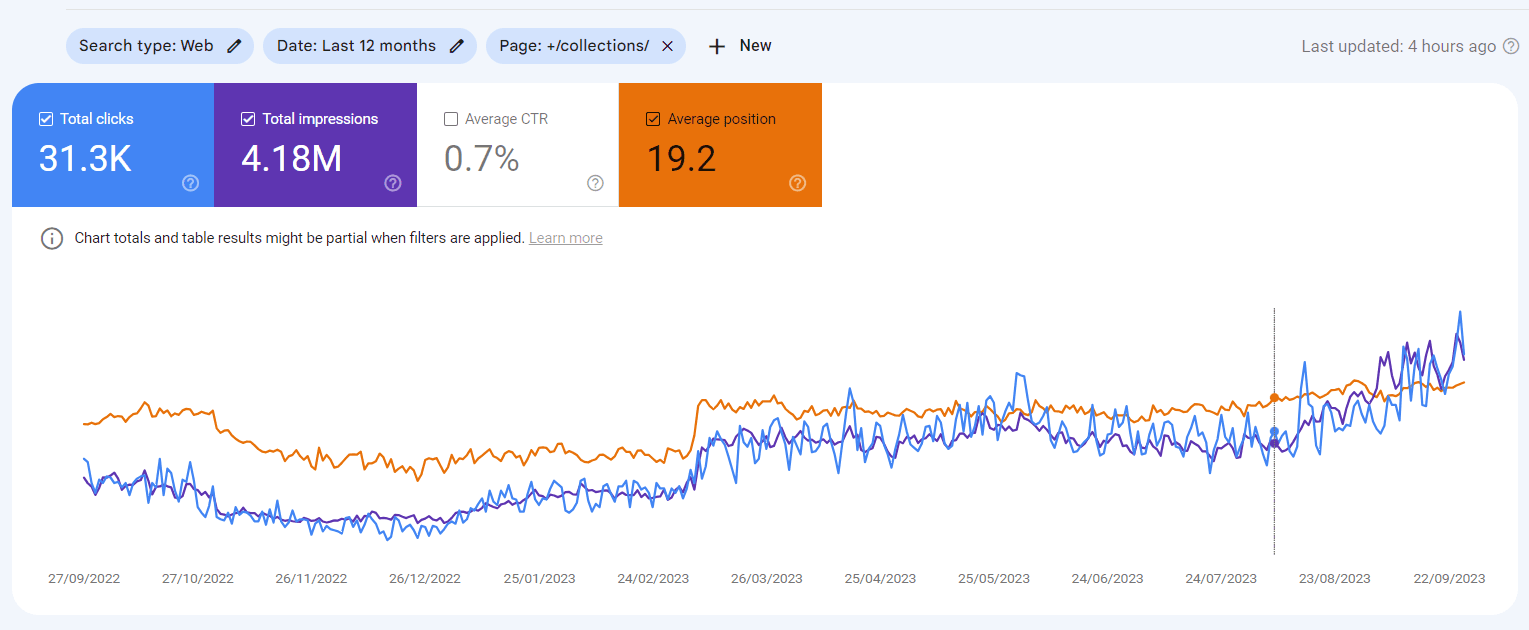Open help tooltip on Total clicks card
Screen dimensions: 1529x630
(190, 183)
